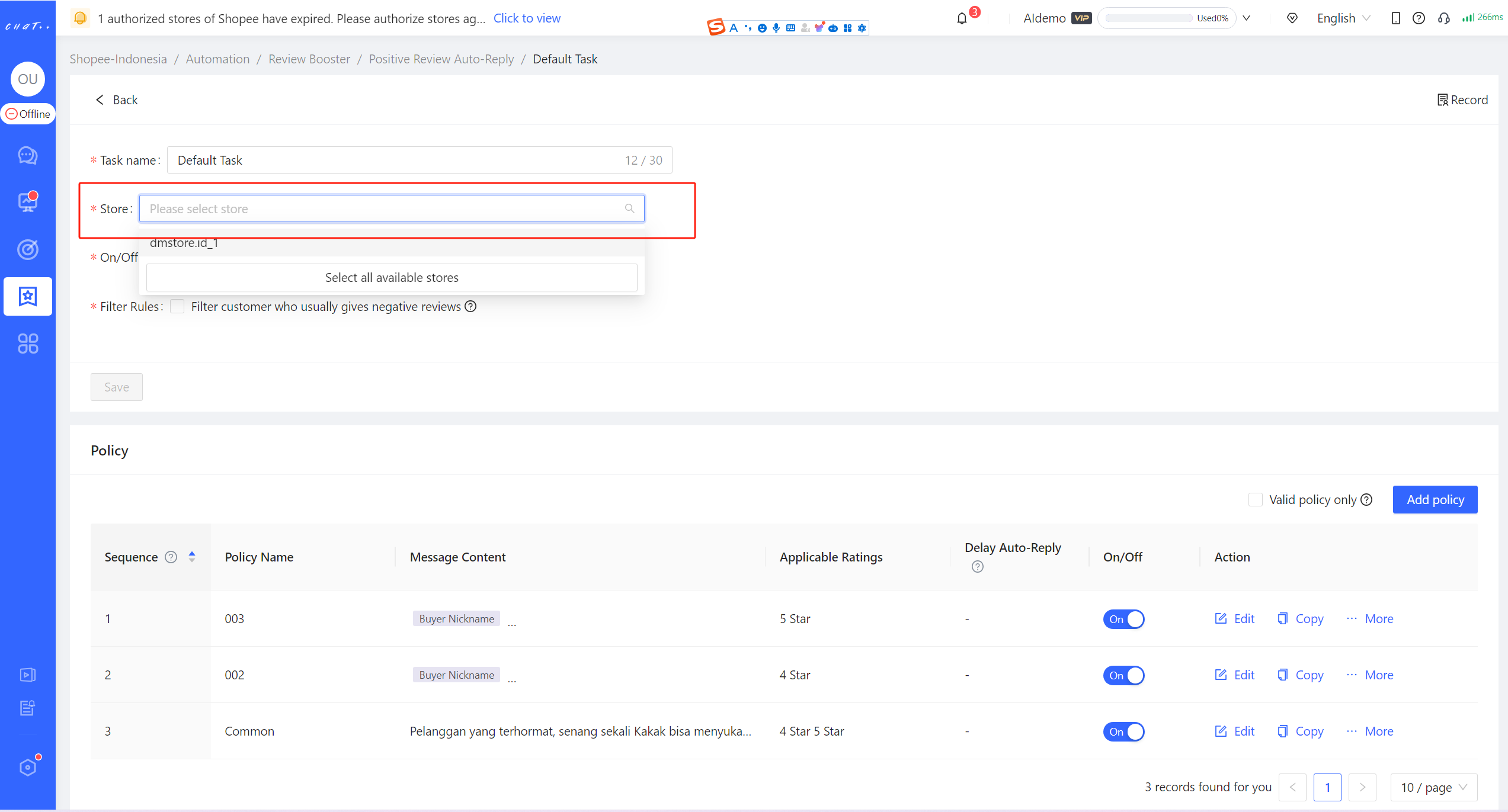
Task: Click the Please select store input
Action: click(x=392, y=208)
